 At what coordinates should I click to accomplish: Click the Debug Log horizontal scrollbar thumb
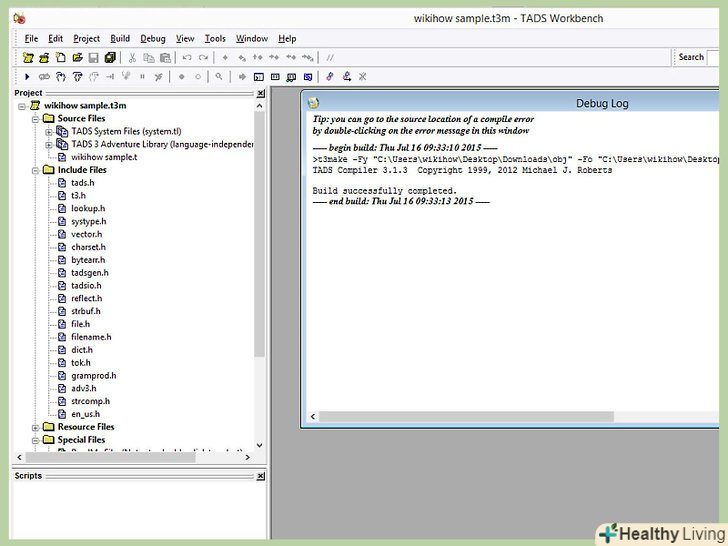[466, 416]
